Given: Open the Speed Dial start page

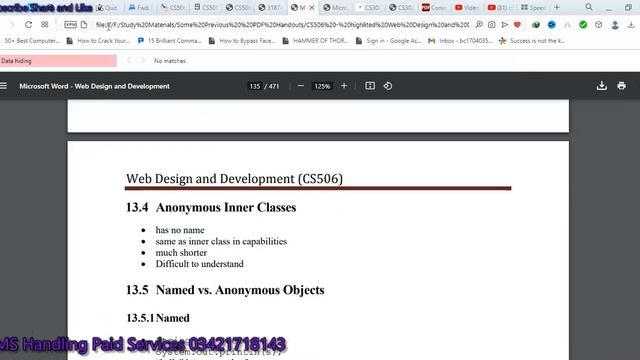Looking at the screenshot, I should [44, 24].
